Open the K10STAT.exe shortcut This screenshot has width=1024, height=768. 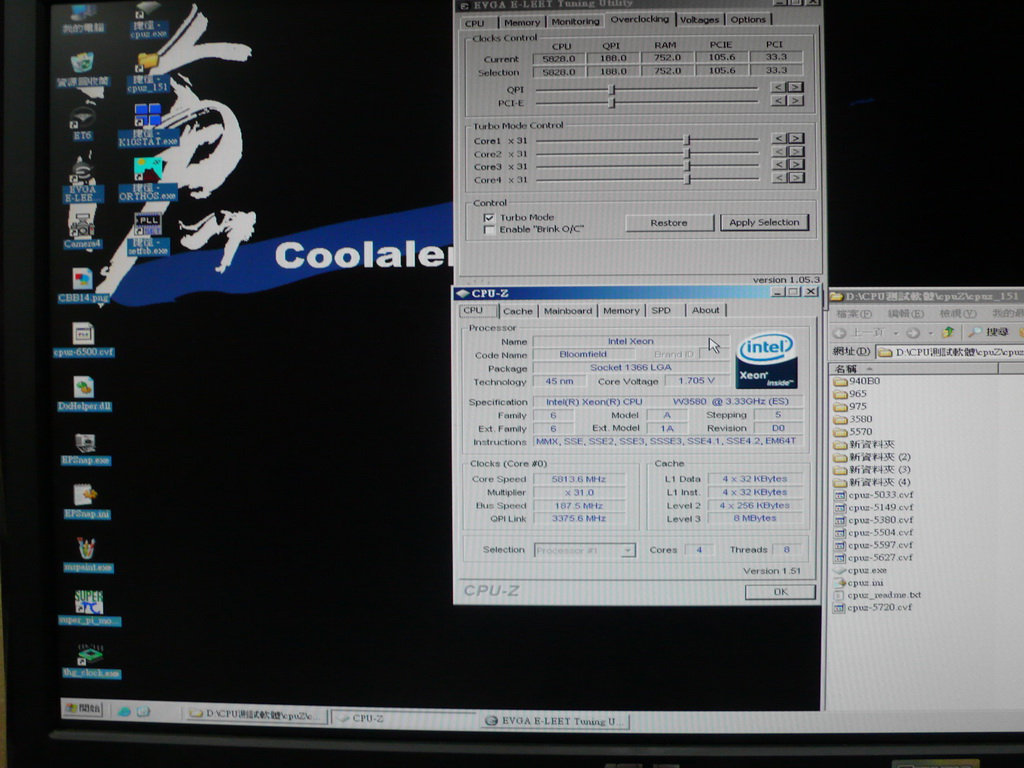pos(148,125)
